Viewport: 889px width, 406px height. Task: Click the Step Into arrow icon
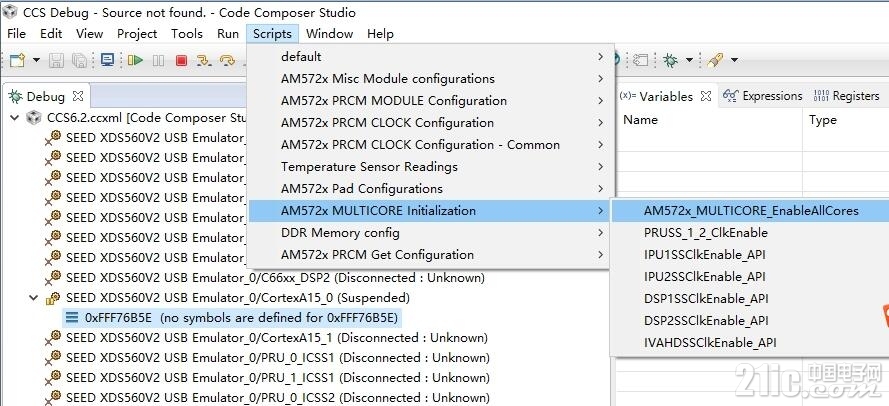click(204, 60)
